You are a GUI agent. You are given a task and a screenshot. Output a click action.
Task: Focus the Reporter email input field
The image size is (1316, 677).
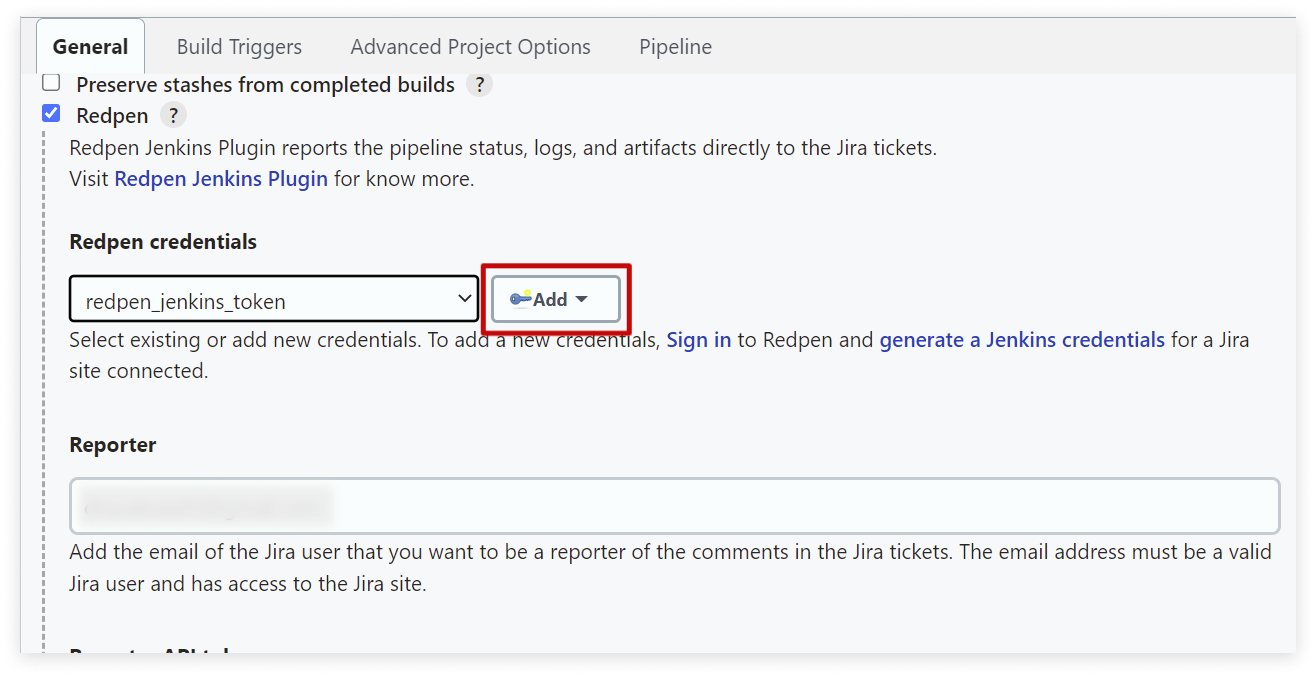tap(675, 506)
